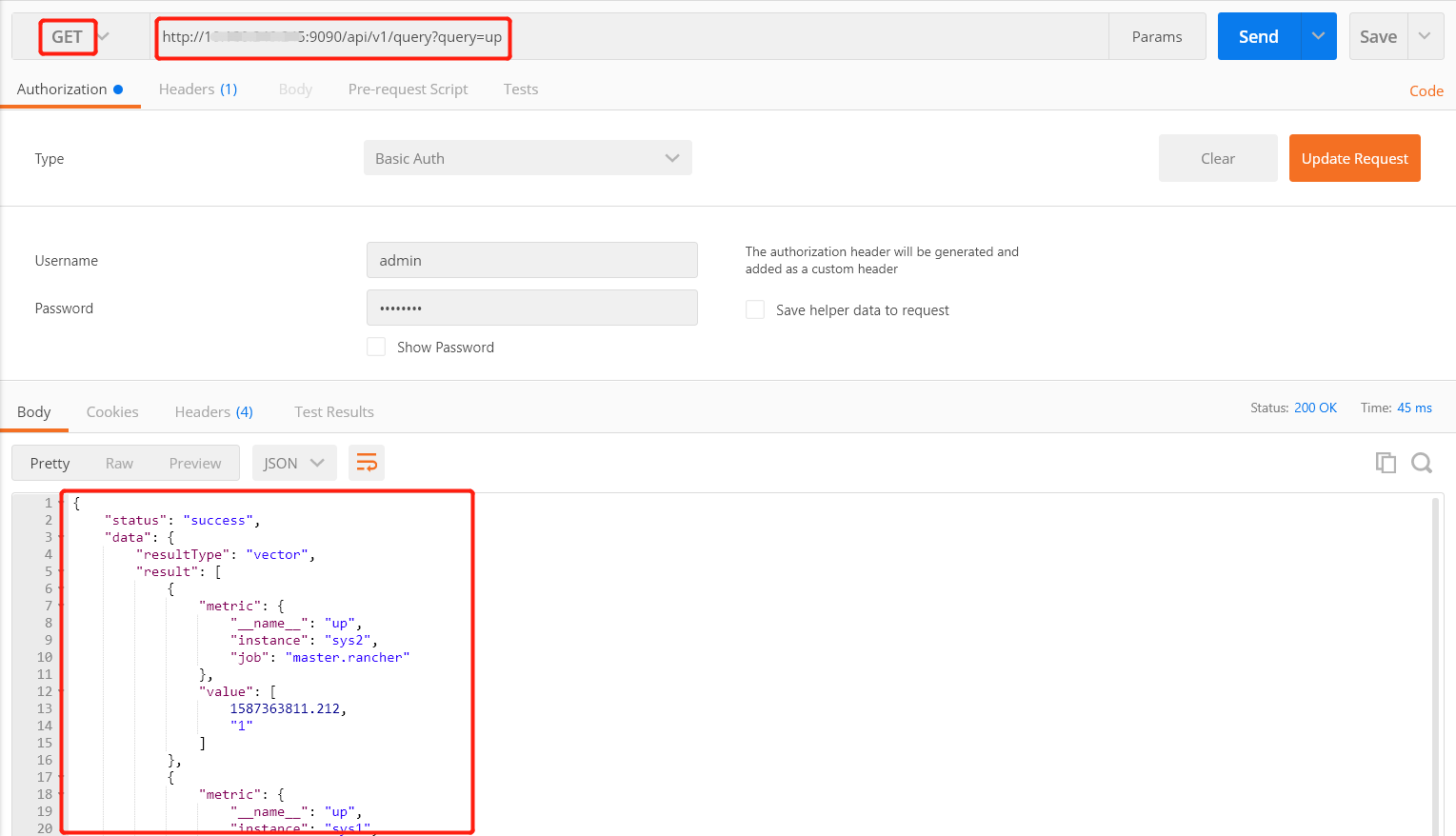Open the GET method dropdown
Image resolution: width=1456 pixels, height=836 pixels.
(104, 36)
